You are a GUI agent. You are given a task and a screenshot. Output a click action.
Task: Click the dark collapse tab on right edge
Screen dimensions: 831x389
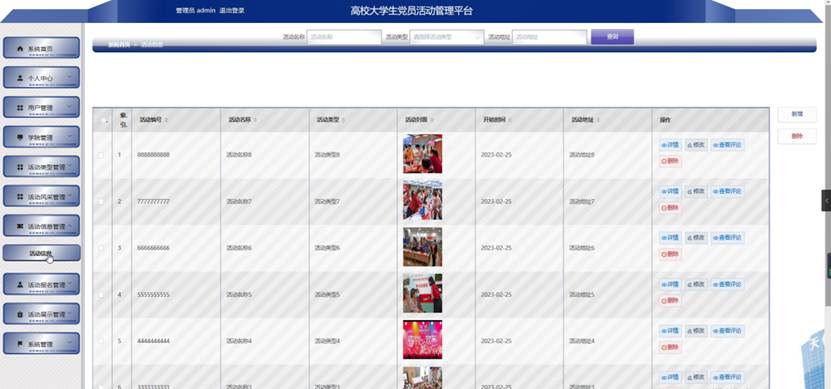[x=826, y=200]
